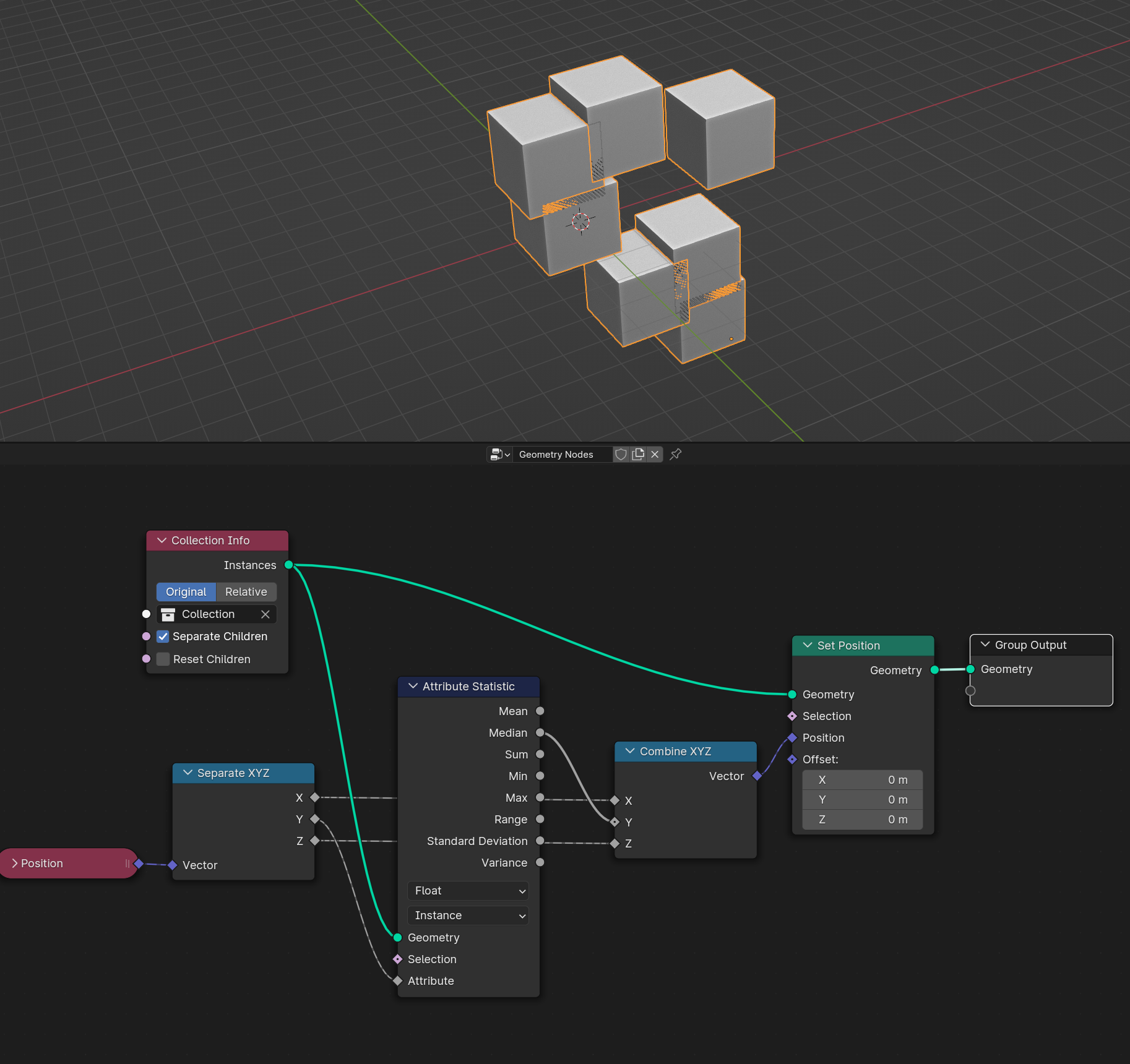Image resolution: width=1130 pixels, height=1064 pixels.
Task: Click the Separate Children input socket
Action: tap(146, 637)
